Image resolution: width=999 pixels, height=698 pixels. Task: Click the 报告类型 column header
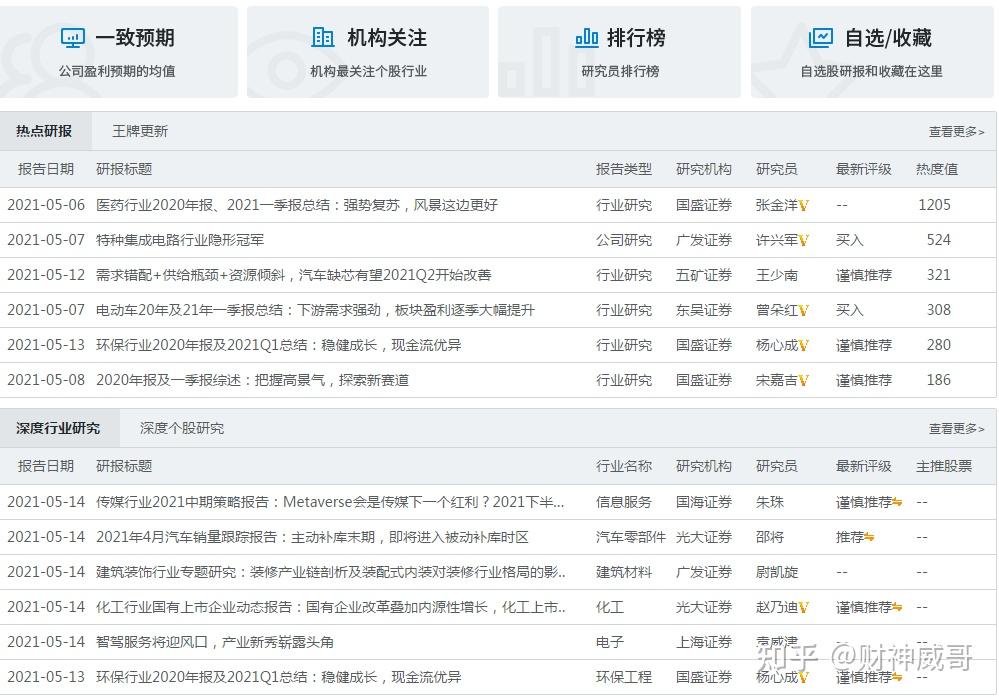[624, 169]
